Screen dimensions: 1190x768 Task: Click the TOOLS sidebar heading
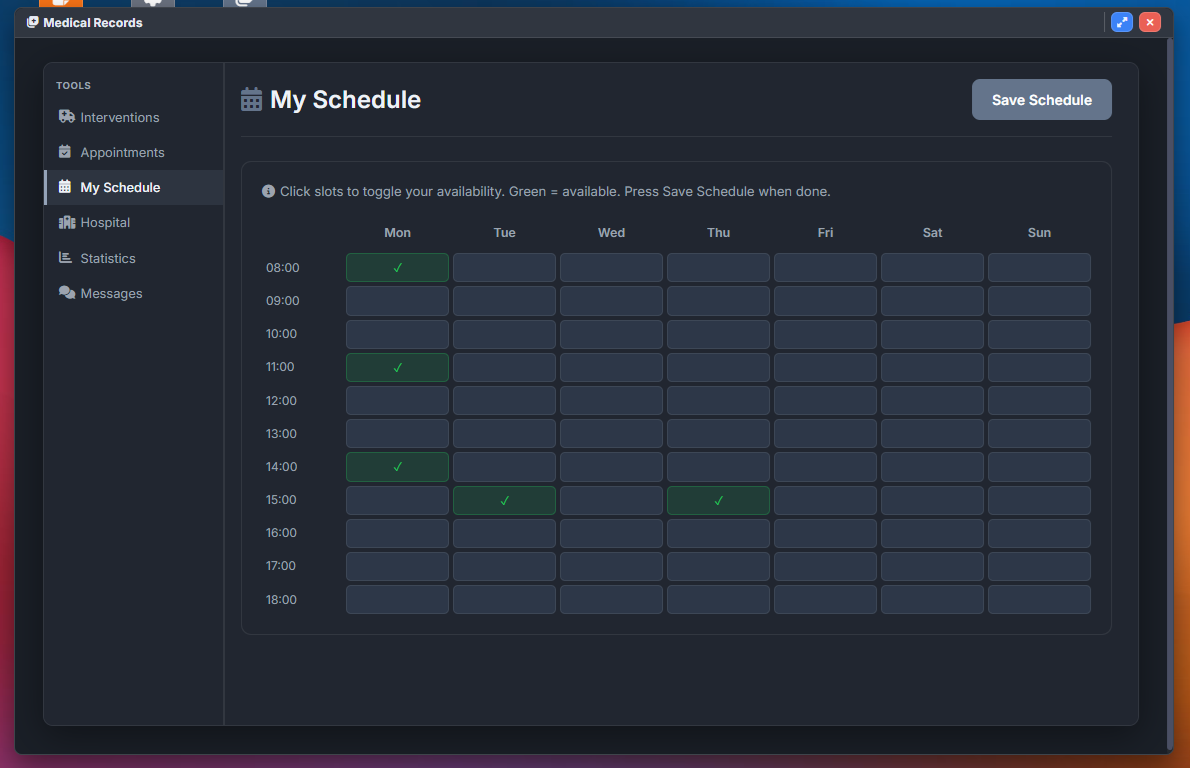pyautogui.click(x=73, y=85)
